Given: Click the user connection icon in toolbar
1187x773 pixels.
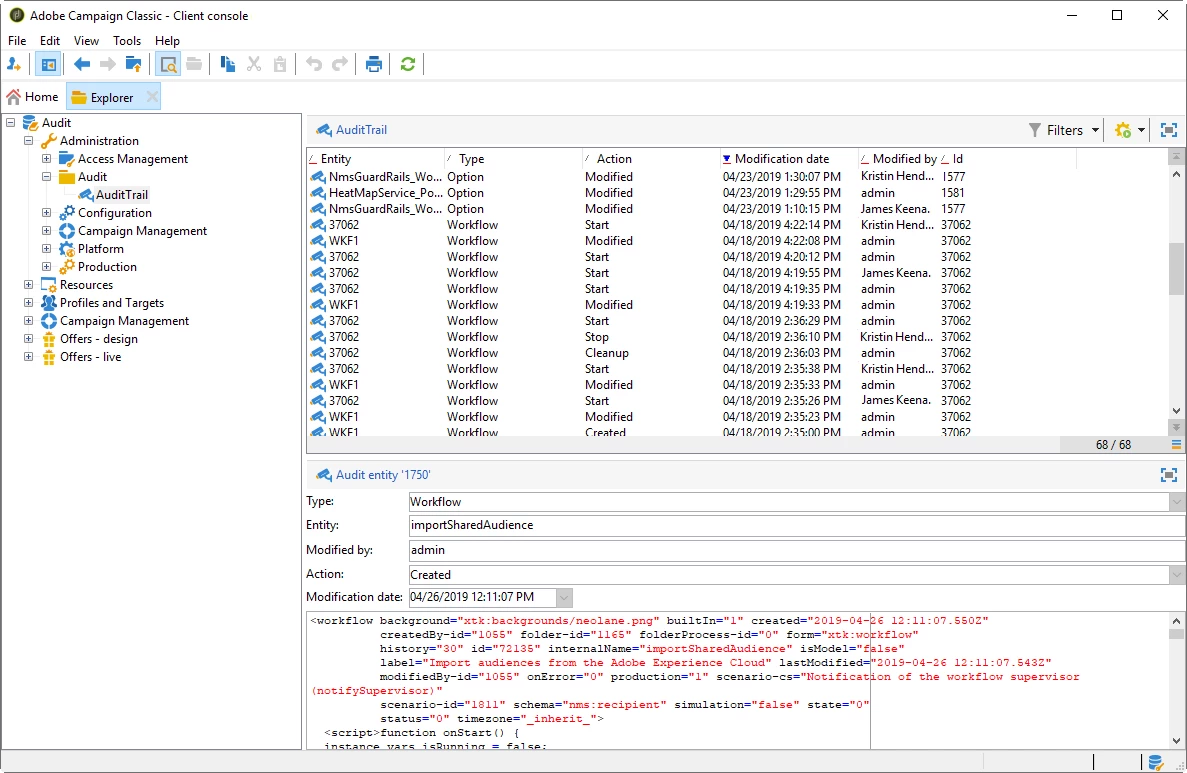Looking at the screenshot, I should [x=14, y=64].
